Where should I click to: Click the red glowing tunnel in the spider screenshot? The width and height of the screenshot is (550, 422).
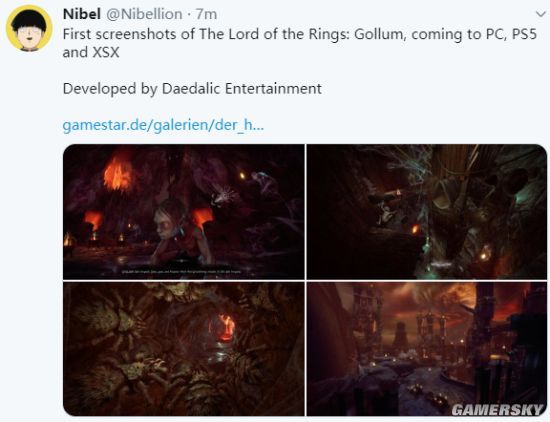click(223, 328)
